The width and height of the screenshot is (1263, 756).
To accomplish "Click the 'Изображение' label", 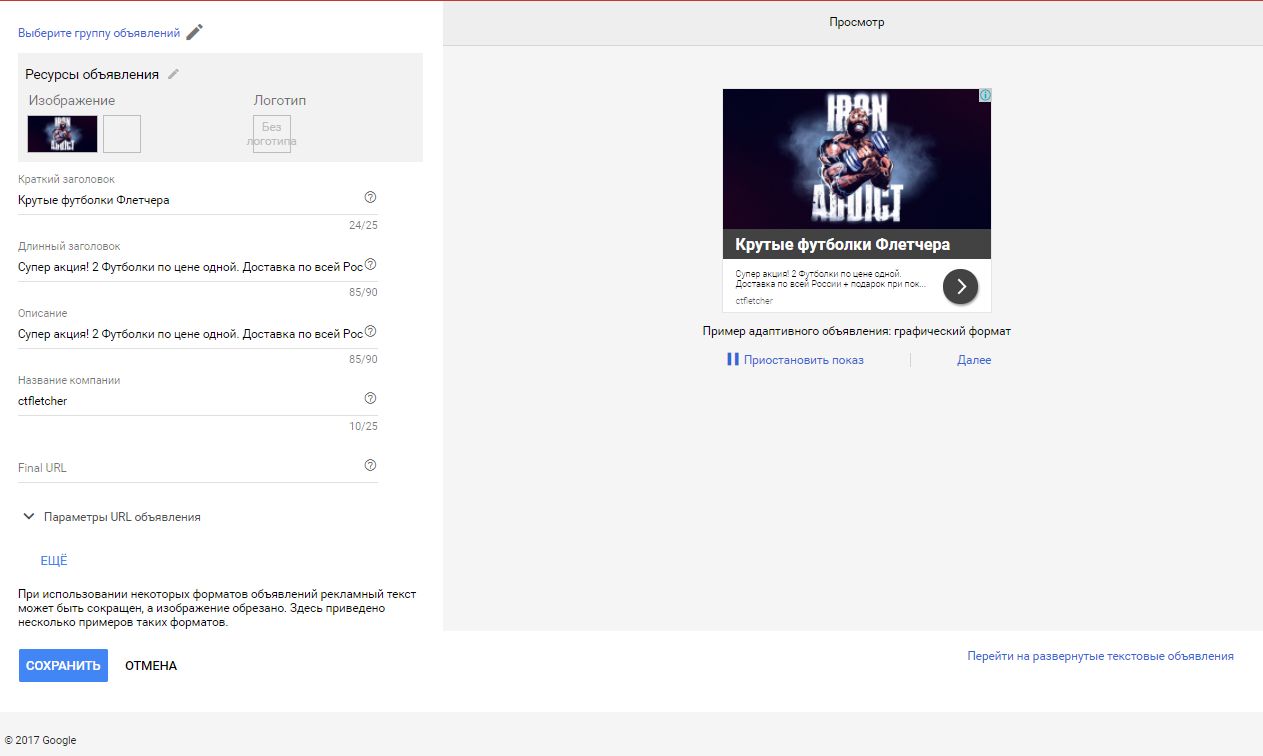I will pos(72,101).
